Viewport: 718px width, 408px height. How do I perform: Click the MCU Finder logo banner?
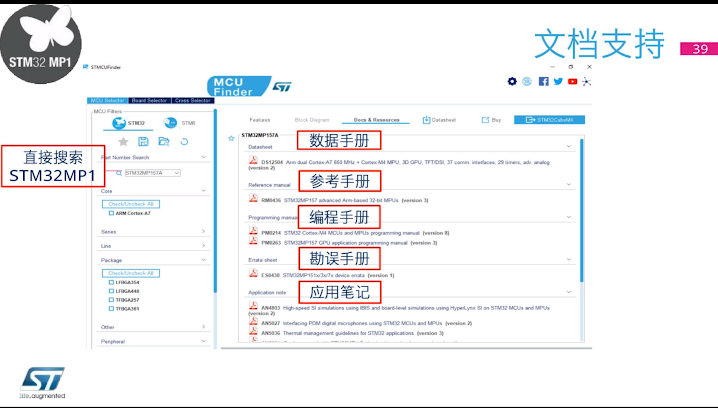point(237,86)
